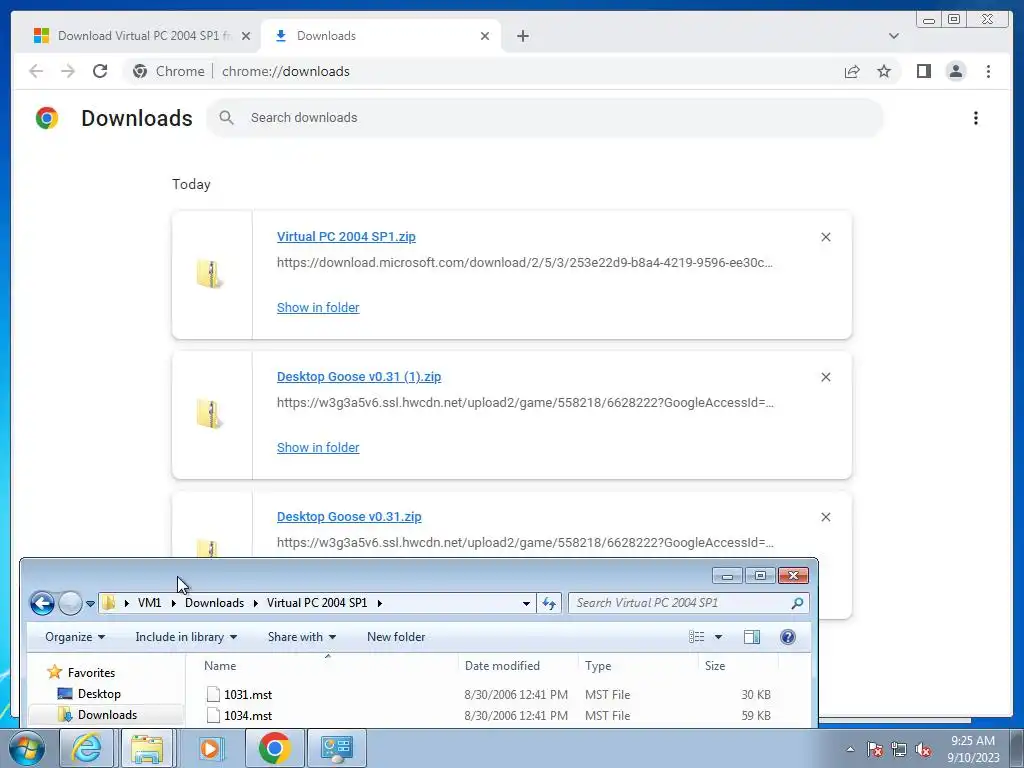Open the tab search chevron
Screen dimensions: 1024x768
tap(893, 36)
